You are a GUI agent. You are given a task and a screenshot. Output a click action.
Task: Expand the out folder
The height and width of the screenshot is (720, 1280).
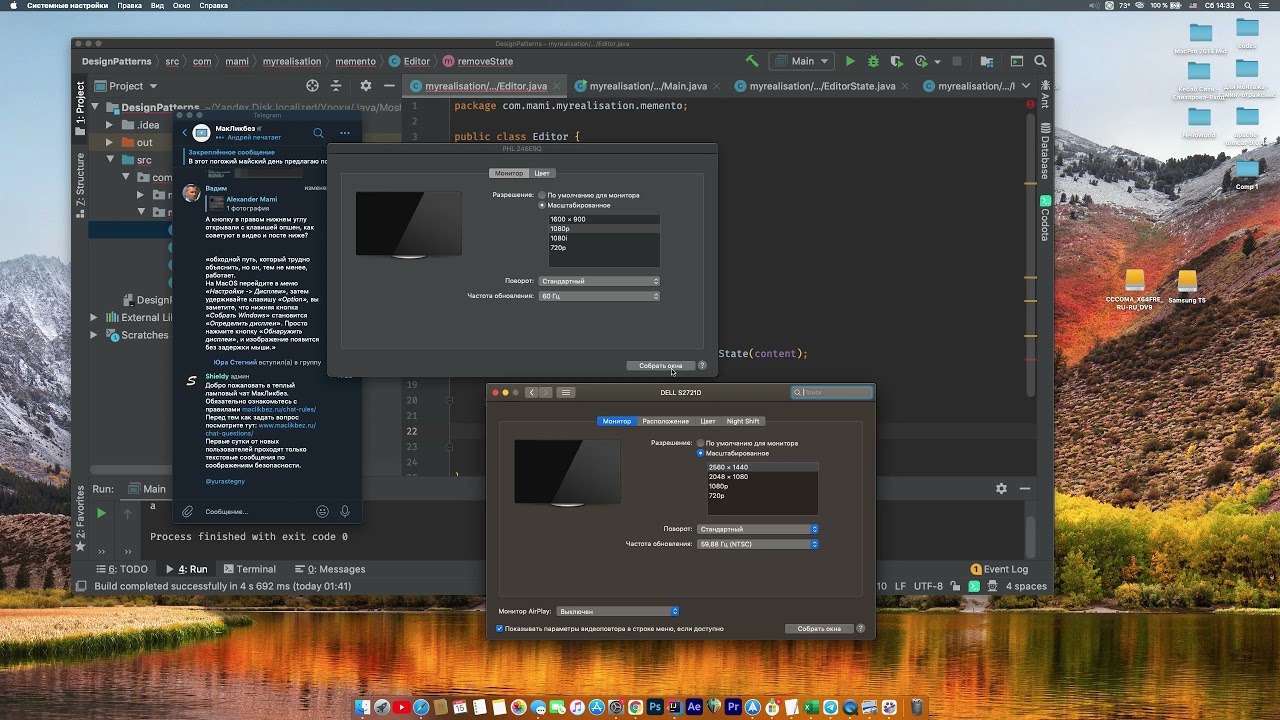tap(110, 142)
